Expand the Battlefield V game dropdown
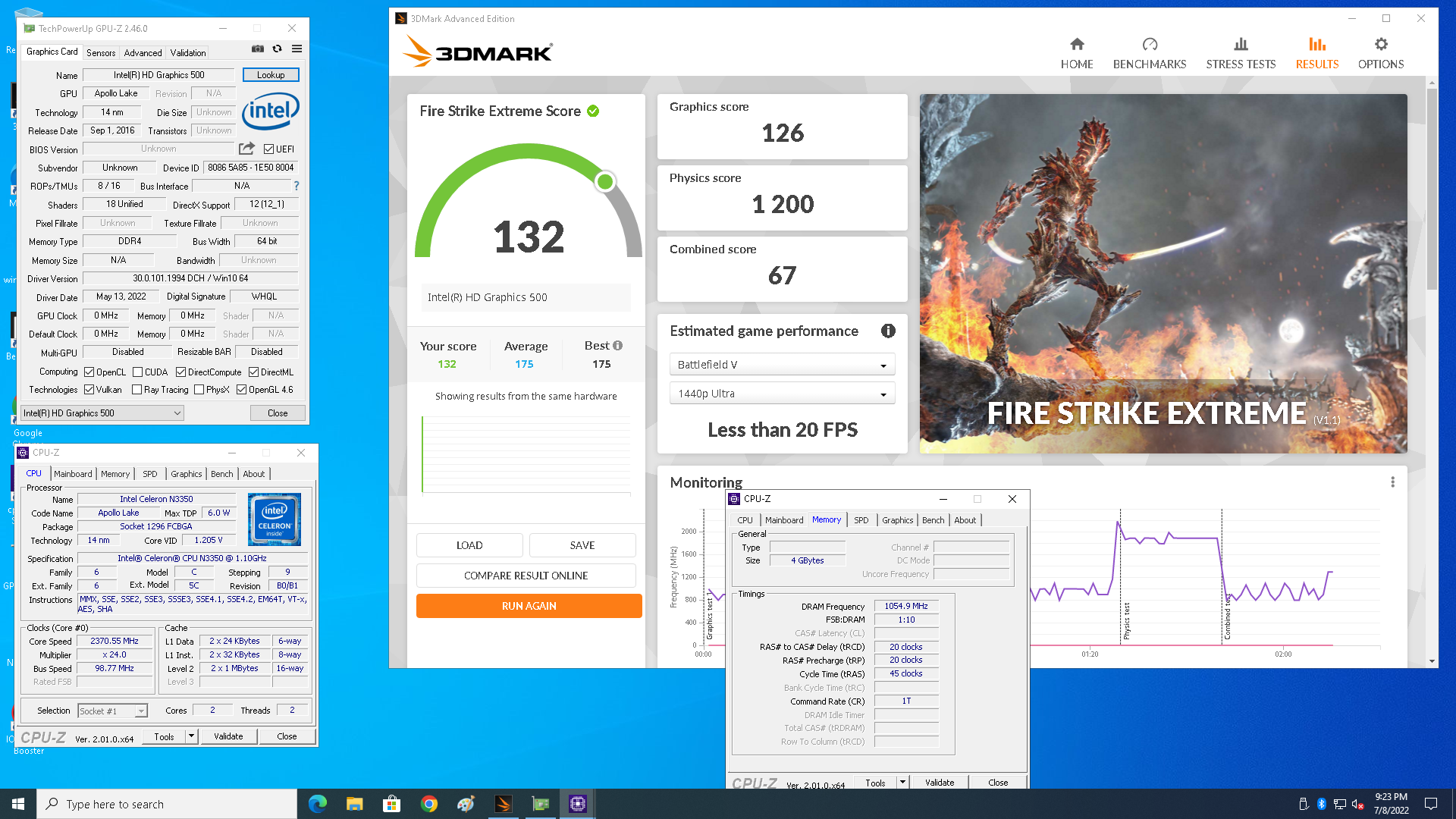 click(782, 365)
